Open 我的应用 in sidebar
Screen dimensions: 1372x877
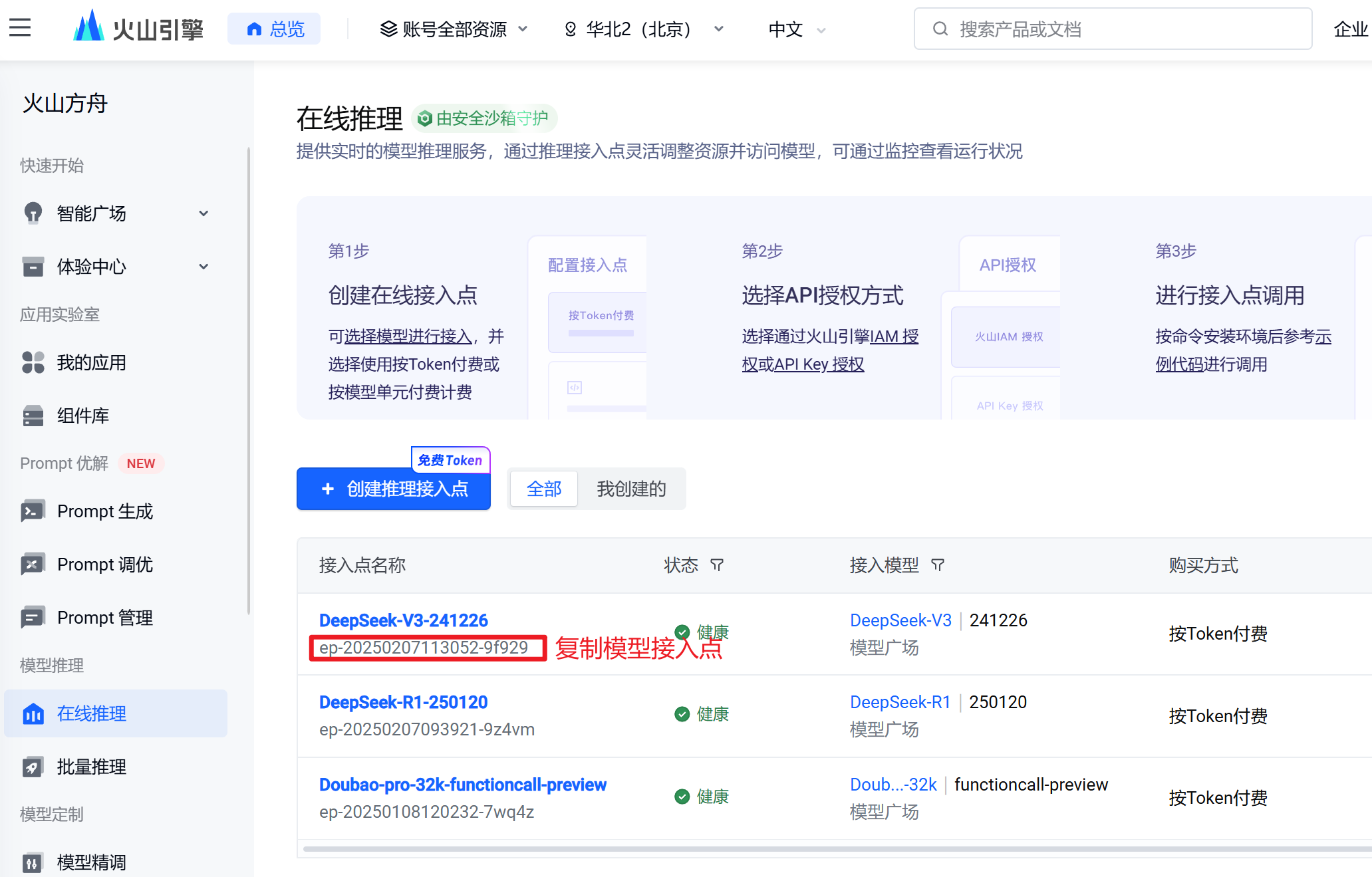(x=116, y=362)
